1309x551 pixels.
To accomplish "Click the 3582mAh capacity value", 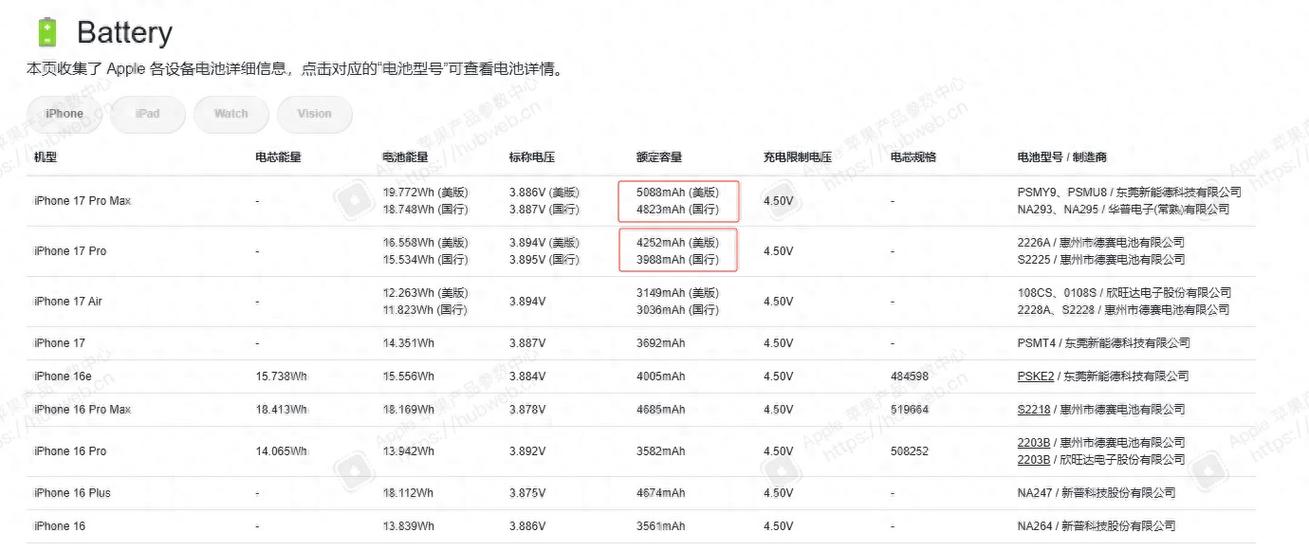I will point(661,451).
